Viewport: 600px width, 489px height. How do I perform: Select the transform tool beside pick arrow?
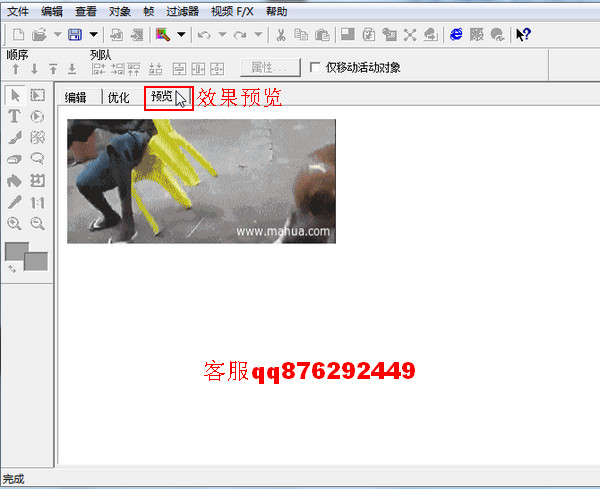(x=38, y=95)
